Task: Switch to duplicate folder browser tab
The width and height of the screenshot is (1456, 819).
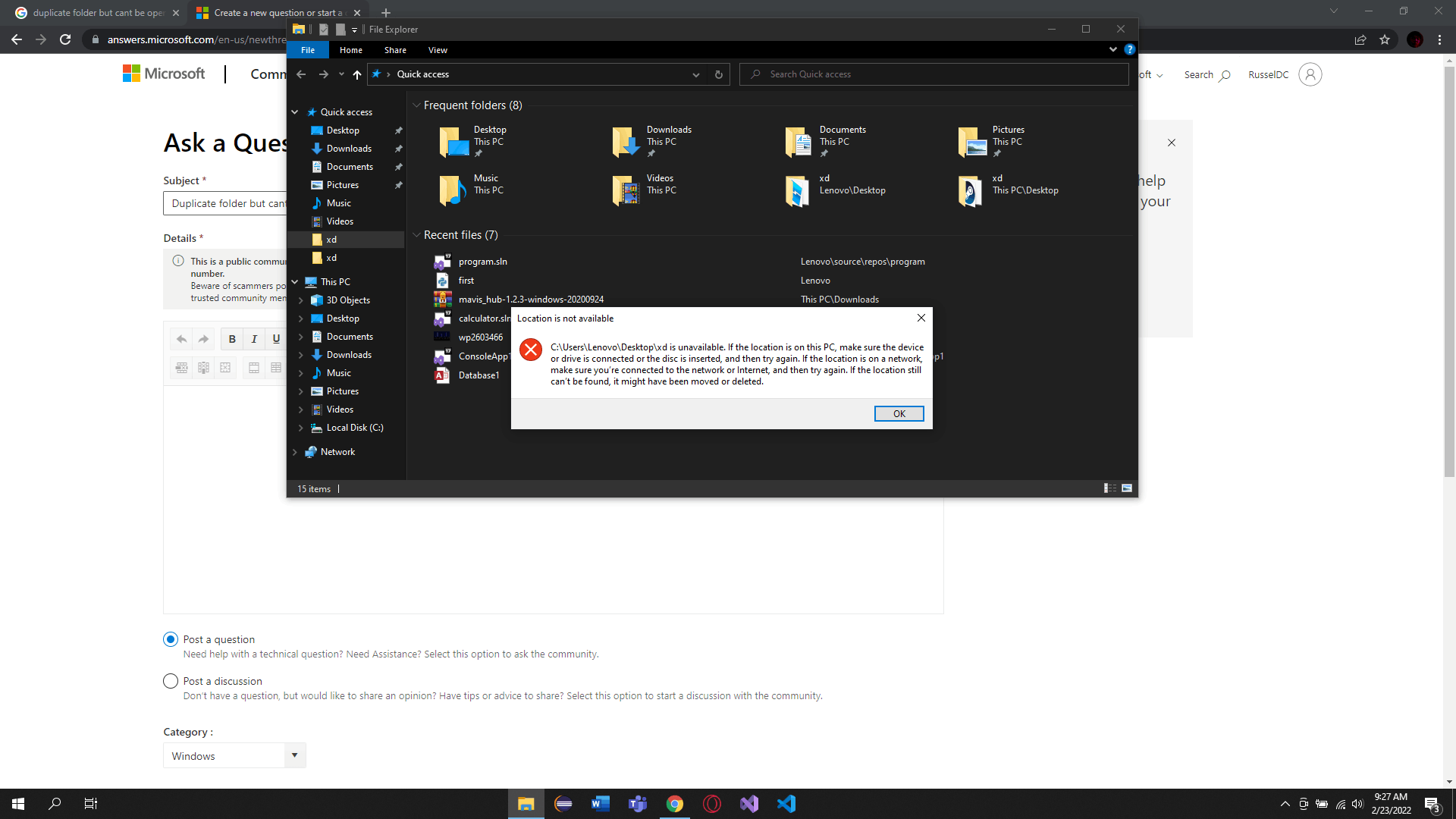Action: click(97, 12)
